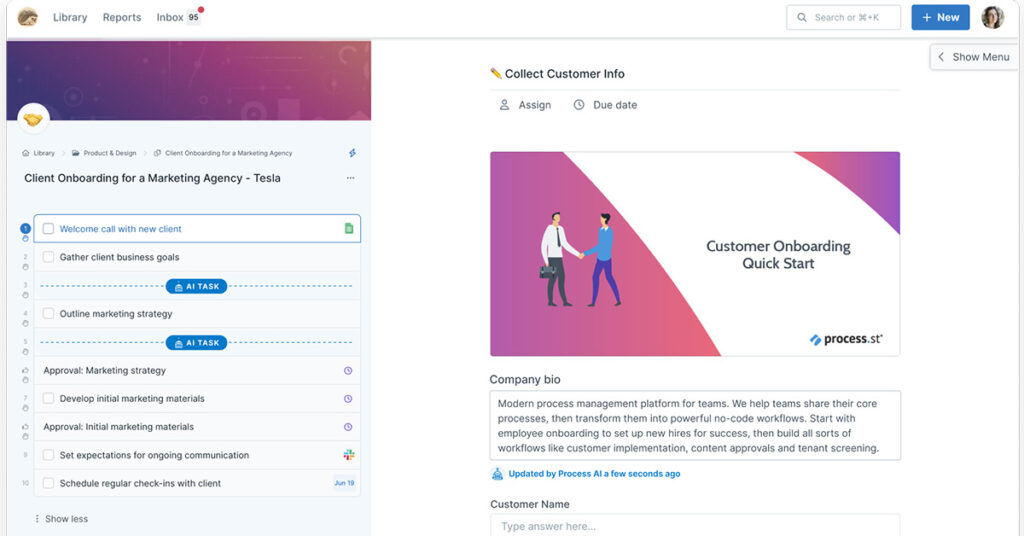Click the lightning bolt automation icon

(x=352, y=153)
